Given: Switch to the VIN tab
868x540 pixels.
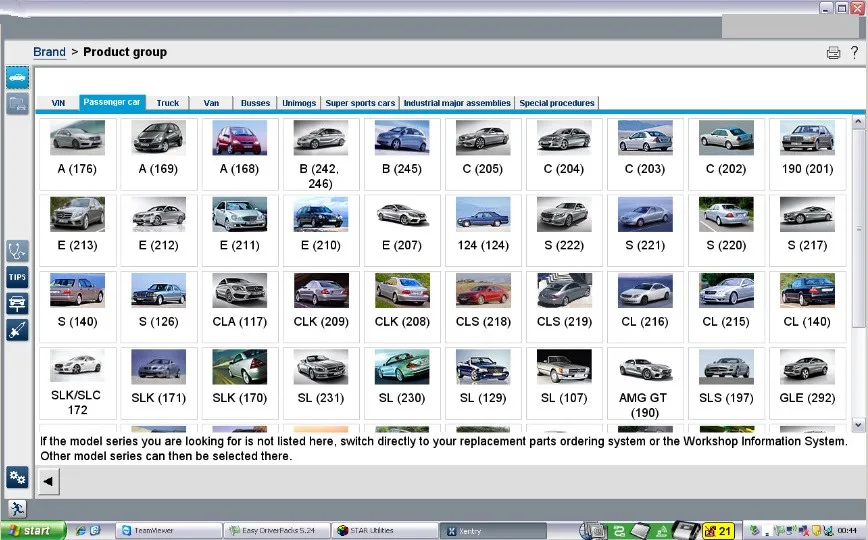Looking at the screenshot, I should click(58, 103).
